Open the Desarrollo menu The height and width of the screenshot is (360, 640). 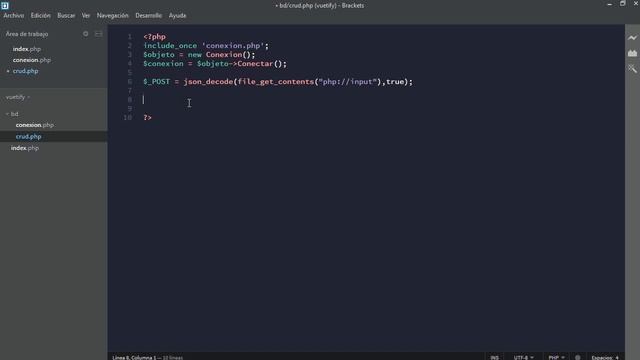pos(149,16)
